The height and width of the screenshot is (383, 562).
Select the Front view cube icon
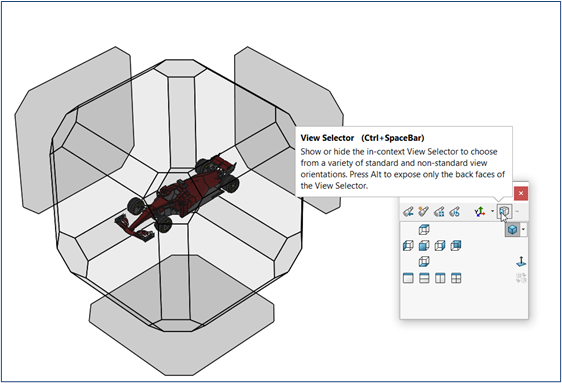point(424,246)
